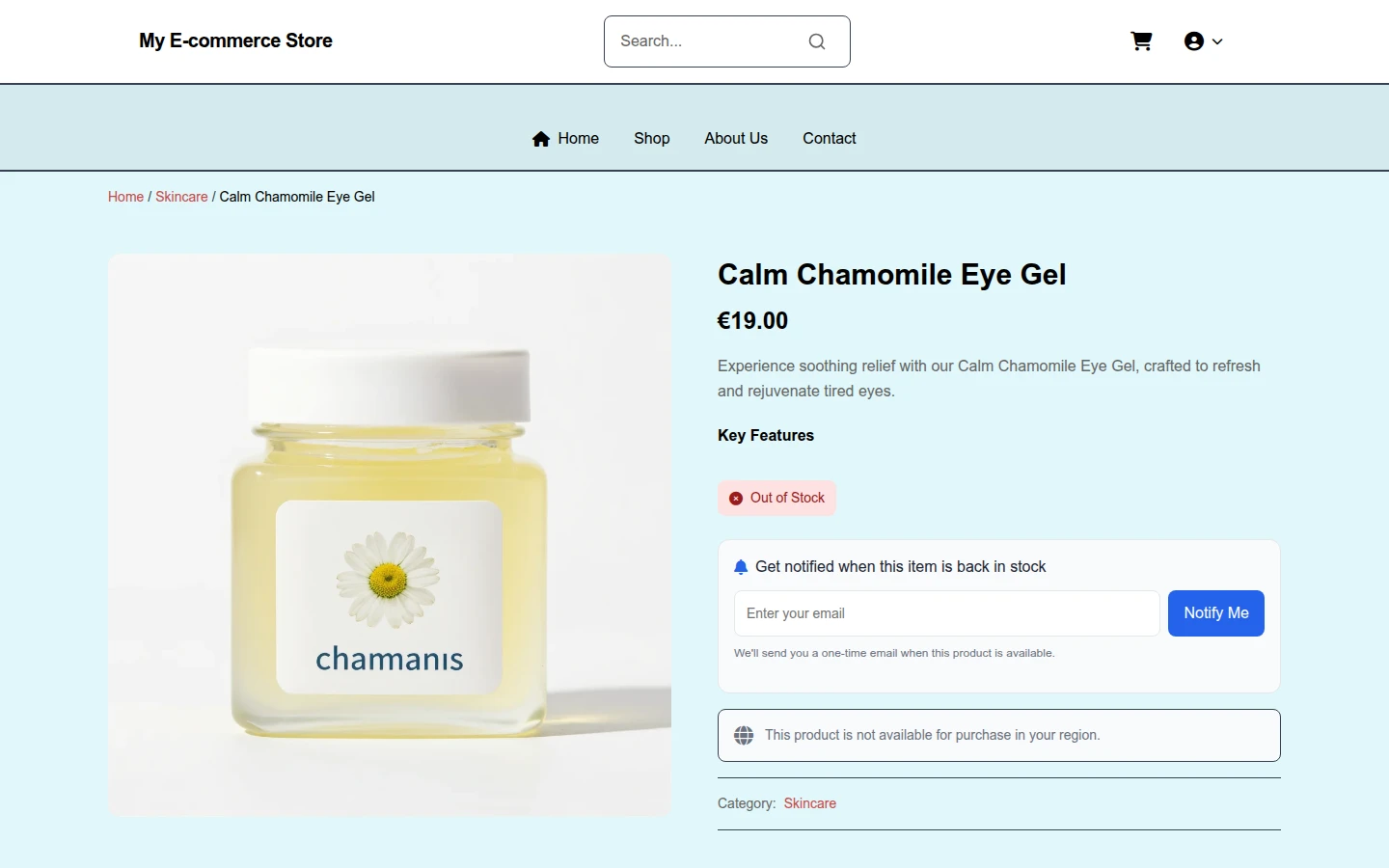Expand the account dropdown chevron
The image size is (1389, 868).
pyautogui.click(x=1217, y=41)
